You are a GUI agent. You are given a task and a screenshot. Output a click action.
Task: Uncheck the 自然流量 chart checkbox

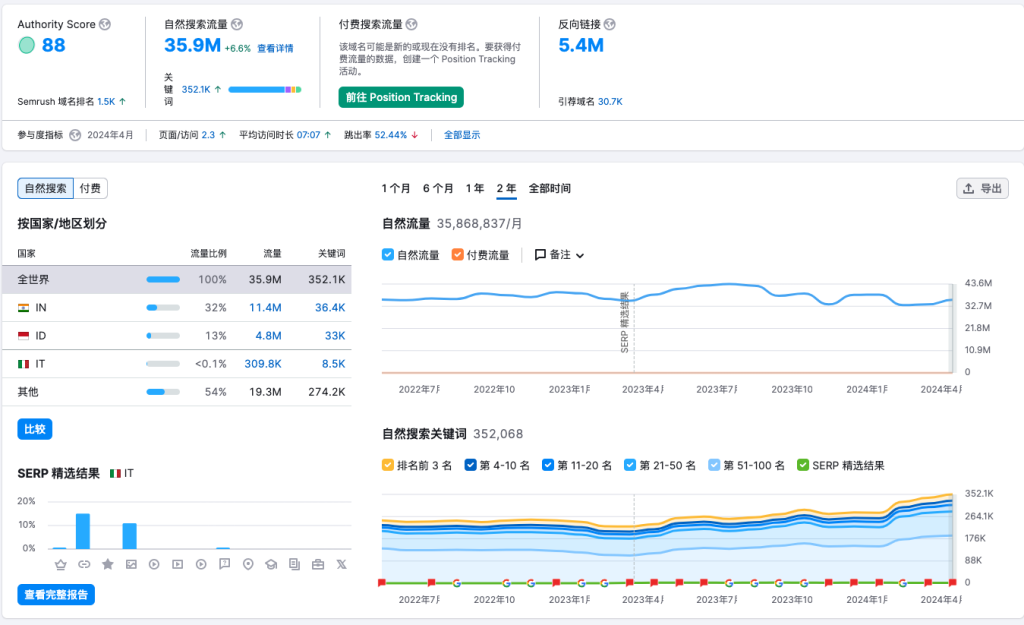click(388, 255)
